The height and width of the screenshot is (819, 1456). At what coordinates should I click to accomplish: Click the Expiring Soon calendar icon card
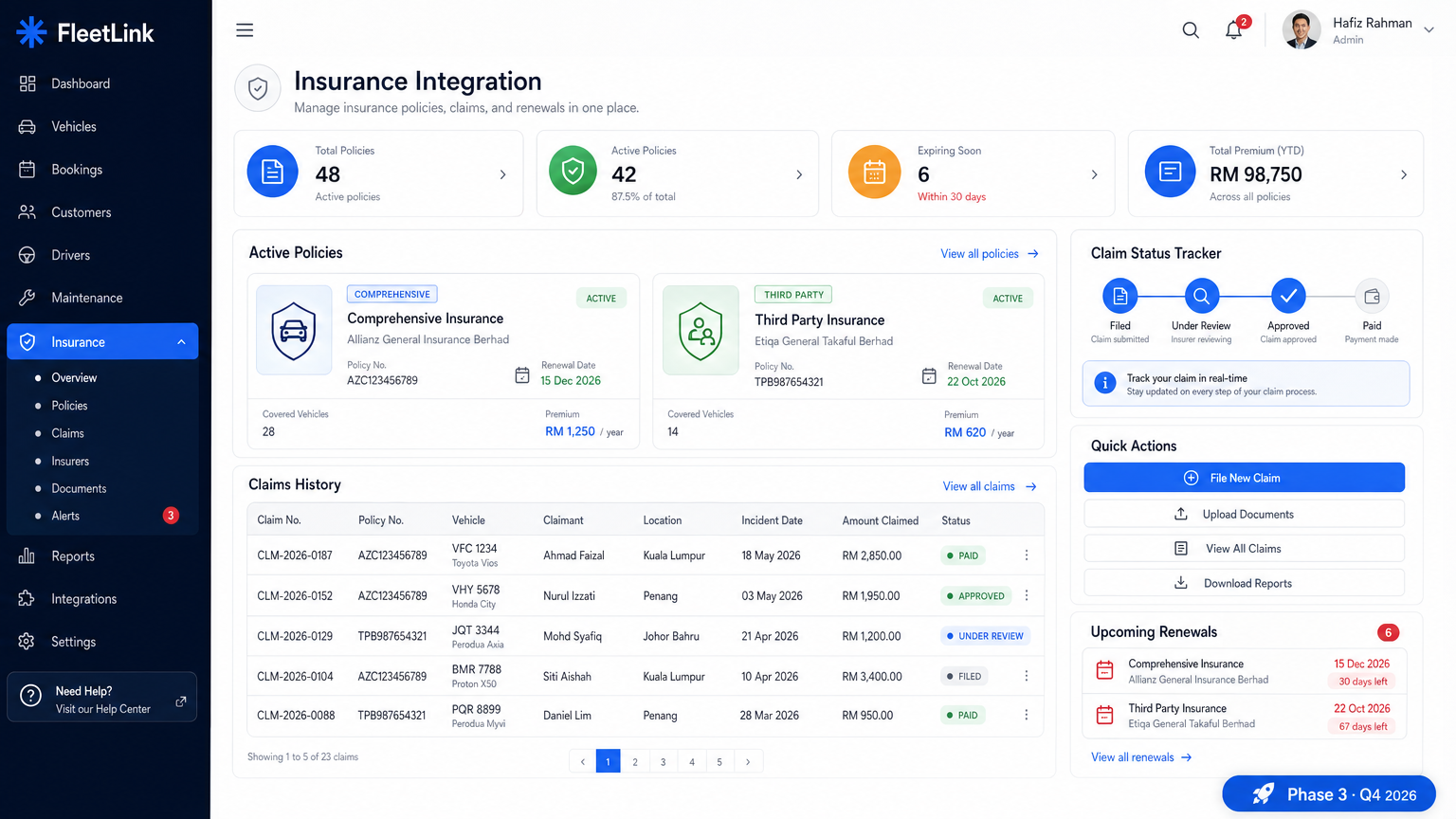873,172
